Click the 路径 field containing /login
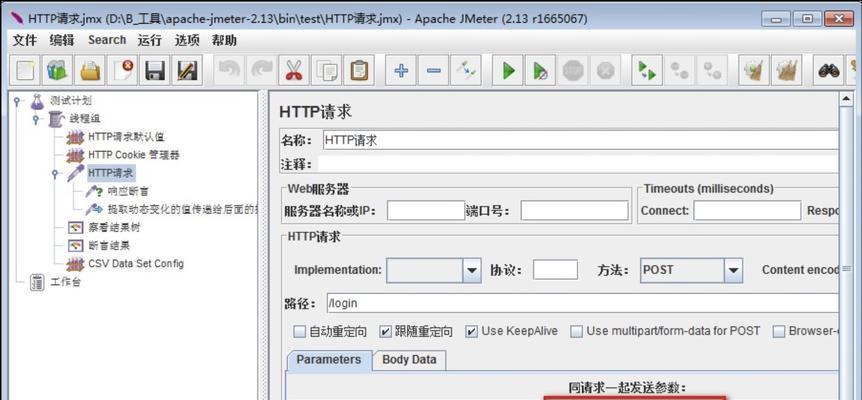 pos(583,303)
